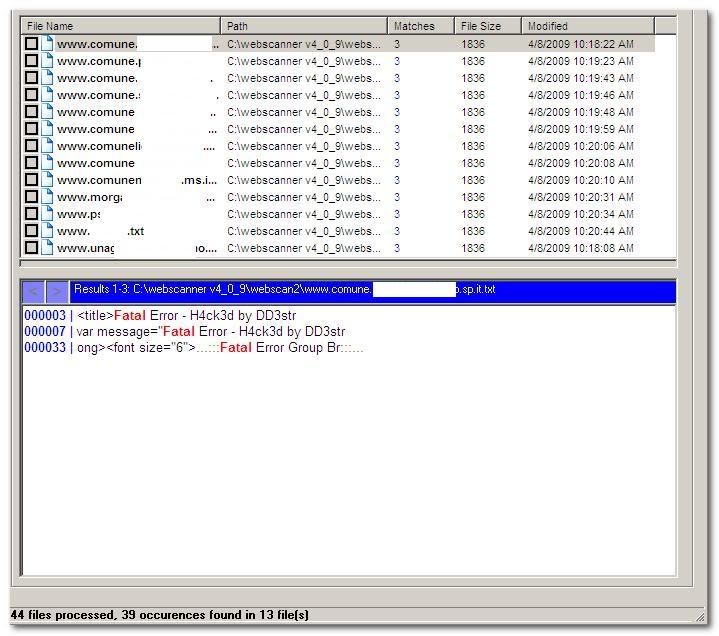Click the file icon for www.comuneli entry
719x636 pixels.
coord(47,146)
